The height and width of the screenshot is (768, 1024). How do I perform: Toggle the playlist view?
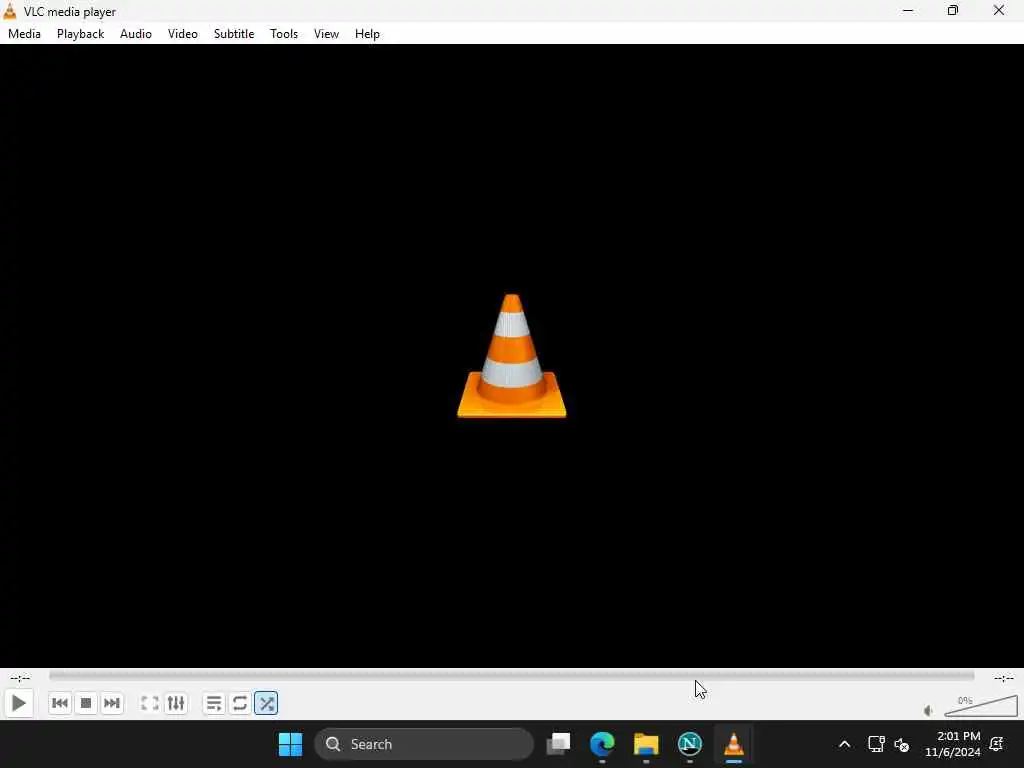click(214, 703)
